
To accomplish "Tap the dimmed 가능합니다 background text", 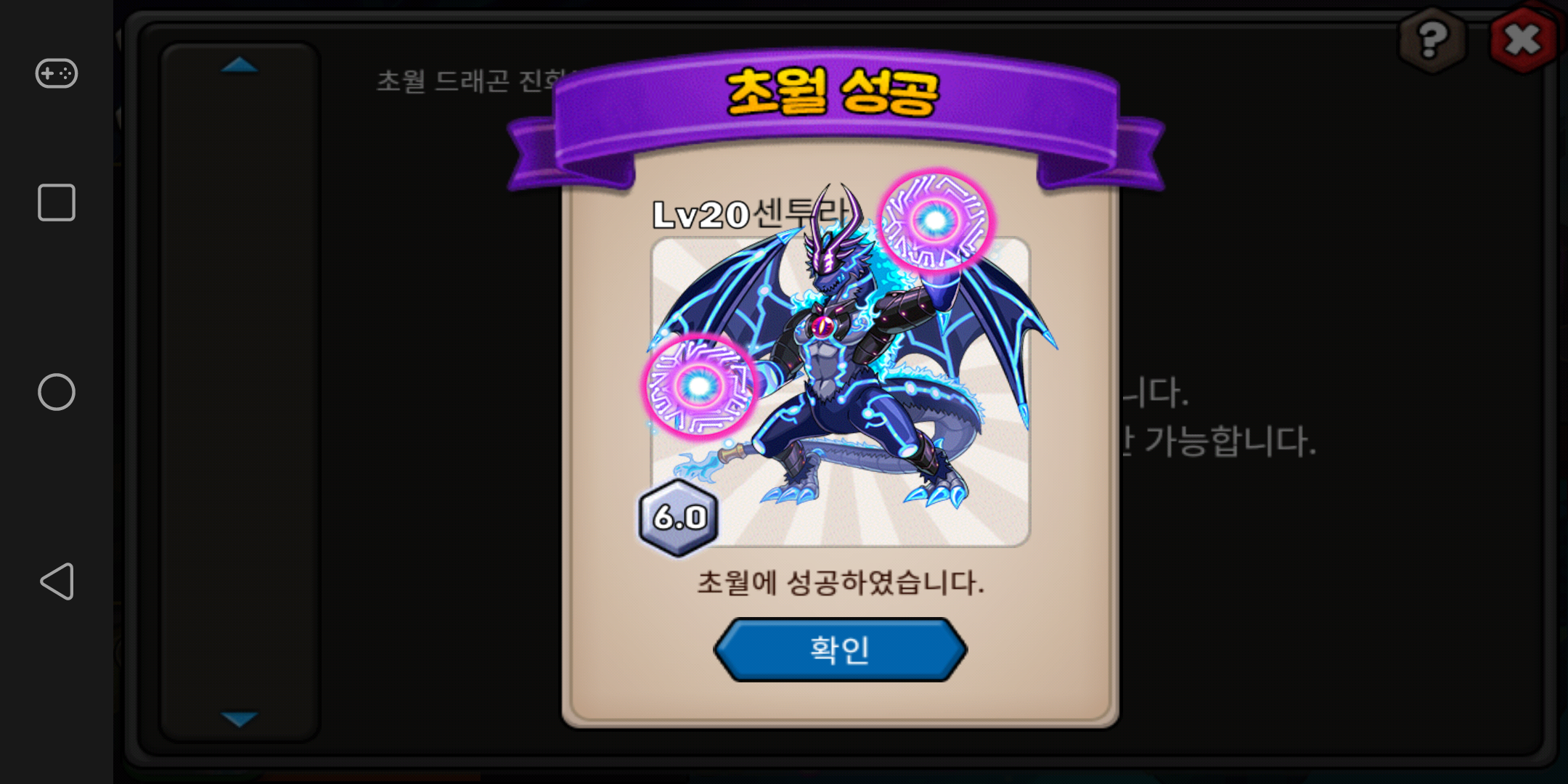I will [x=1229, y=441].
